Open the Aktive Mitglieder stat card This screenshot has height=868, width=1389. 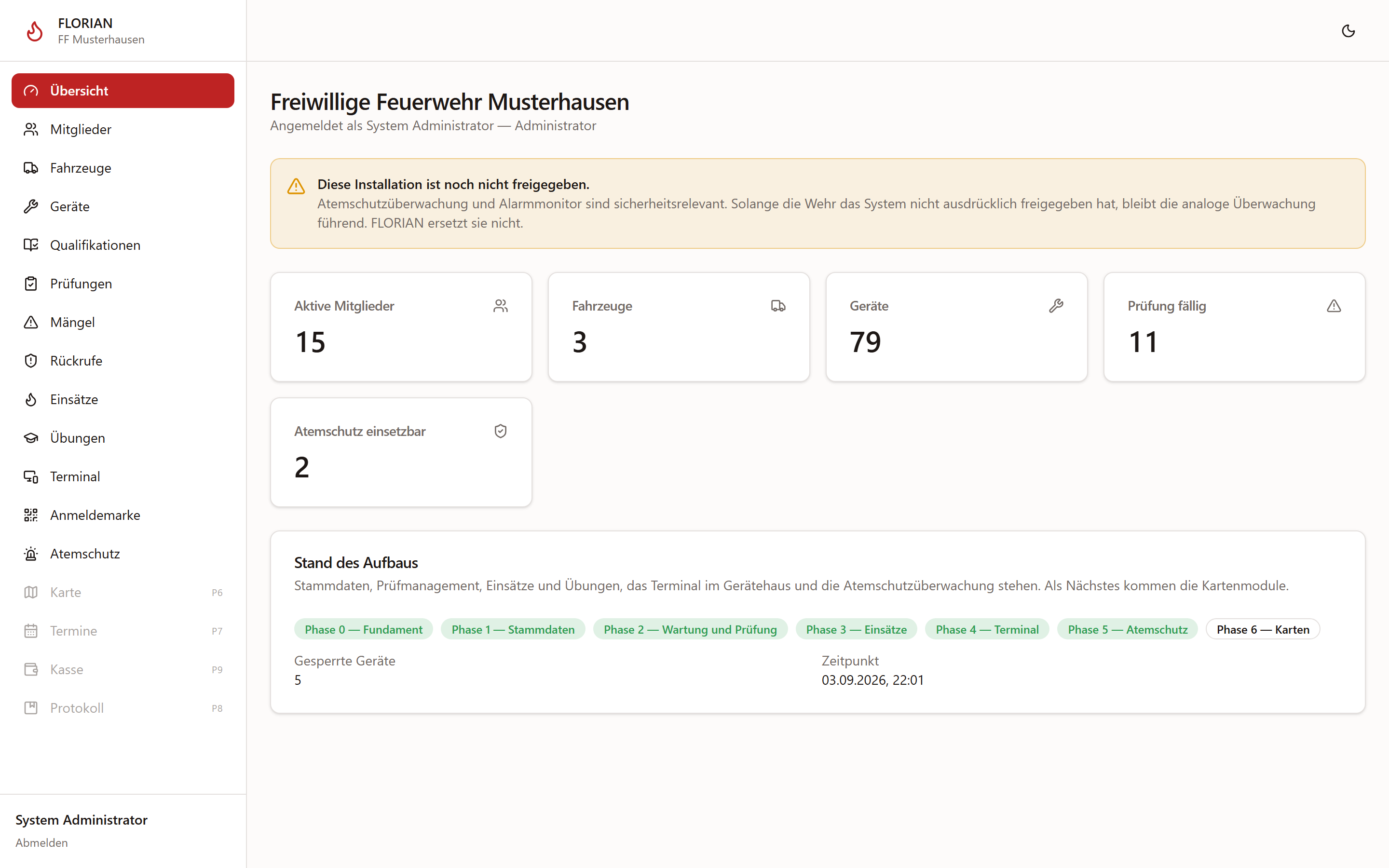coord(401,326)
